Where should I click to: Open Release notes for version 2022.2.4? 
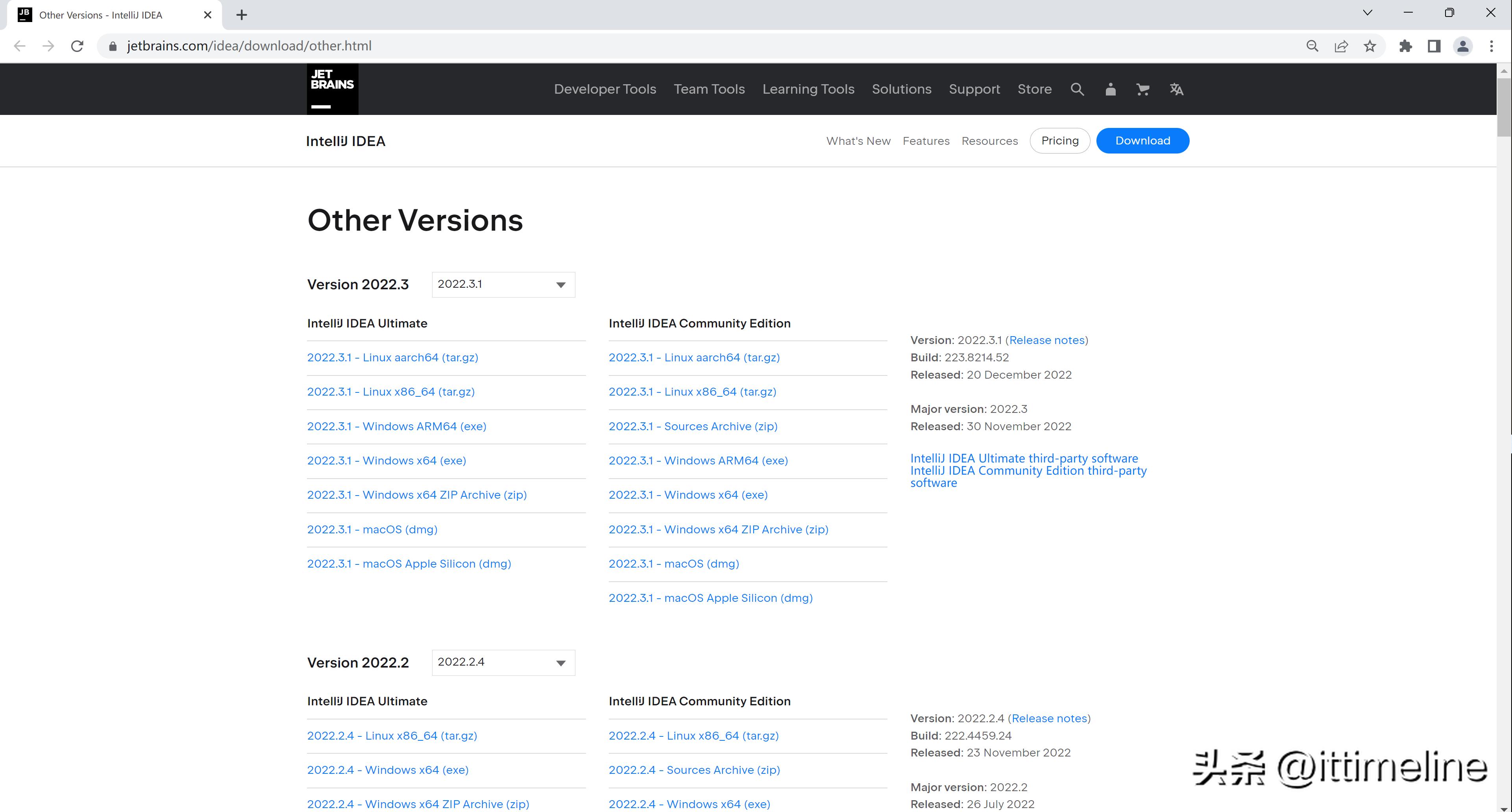pyautogui.click(x=1049, y=719)
